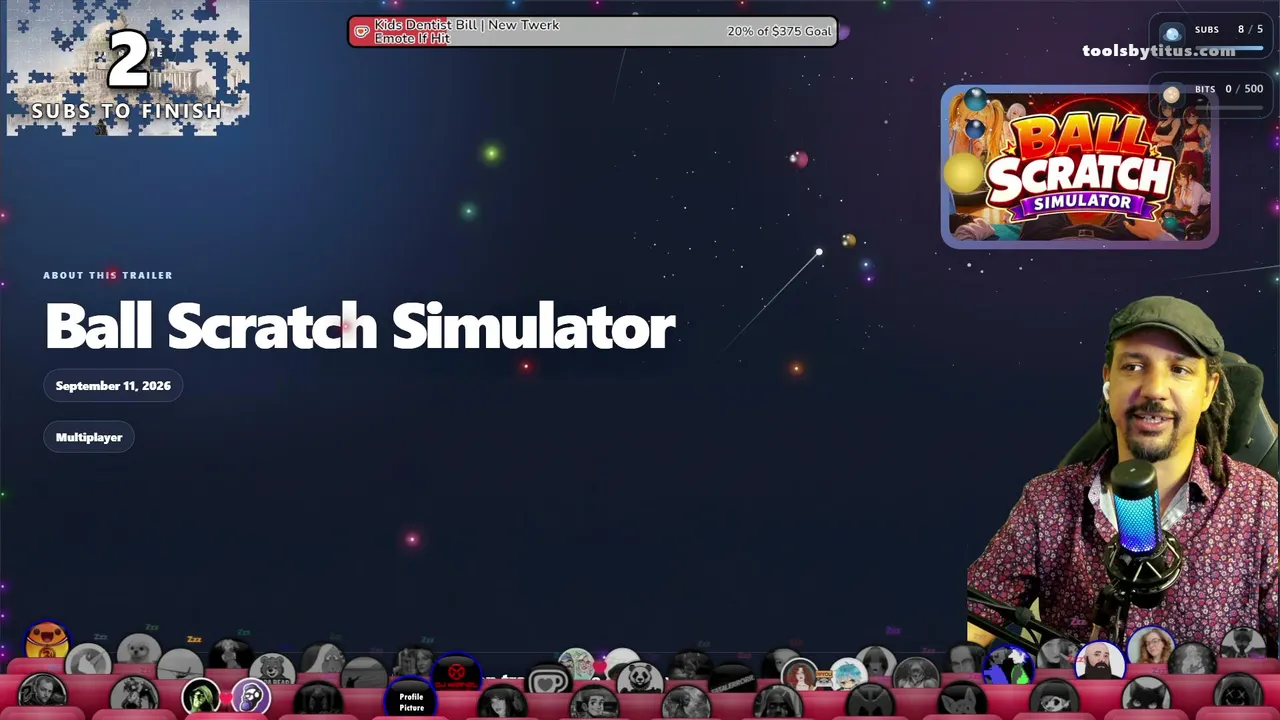Click the bald bearded man avatar
Viewport: 1280px width, 720px height.
tap(1099, 661)
